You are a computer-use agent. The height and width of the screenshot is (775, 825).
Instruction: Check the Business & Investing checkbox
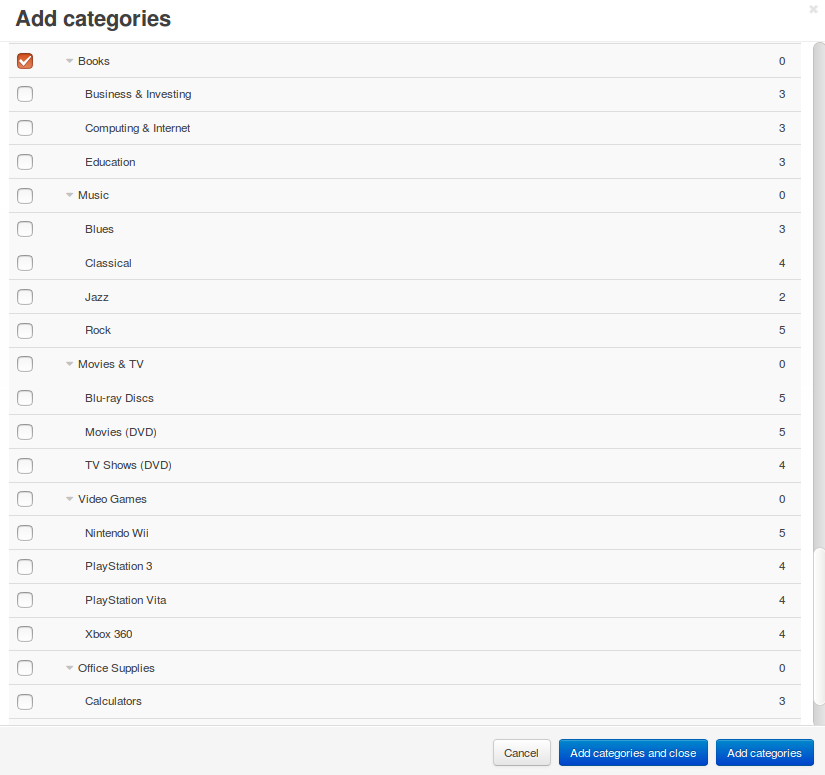click(x=25, y=94)
